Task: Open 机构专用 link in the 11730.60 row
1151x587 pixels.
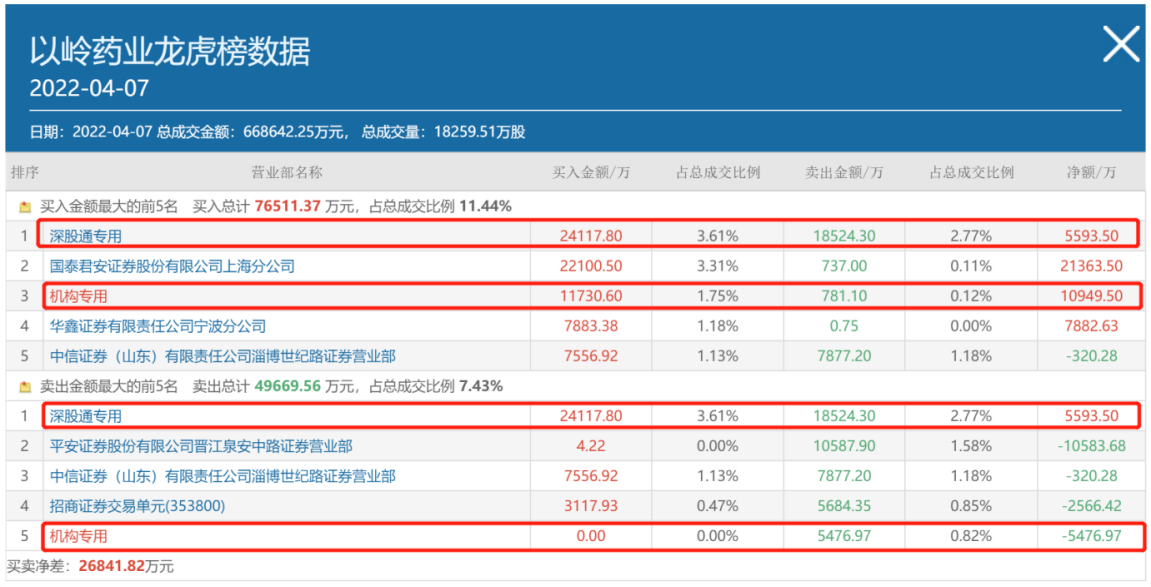Action: click(78, 296)
